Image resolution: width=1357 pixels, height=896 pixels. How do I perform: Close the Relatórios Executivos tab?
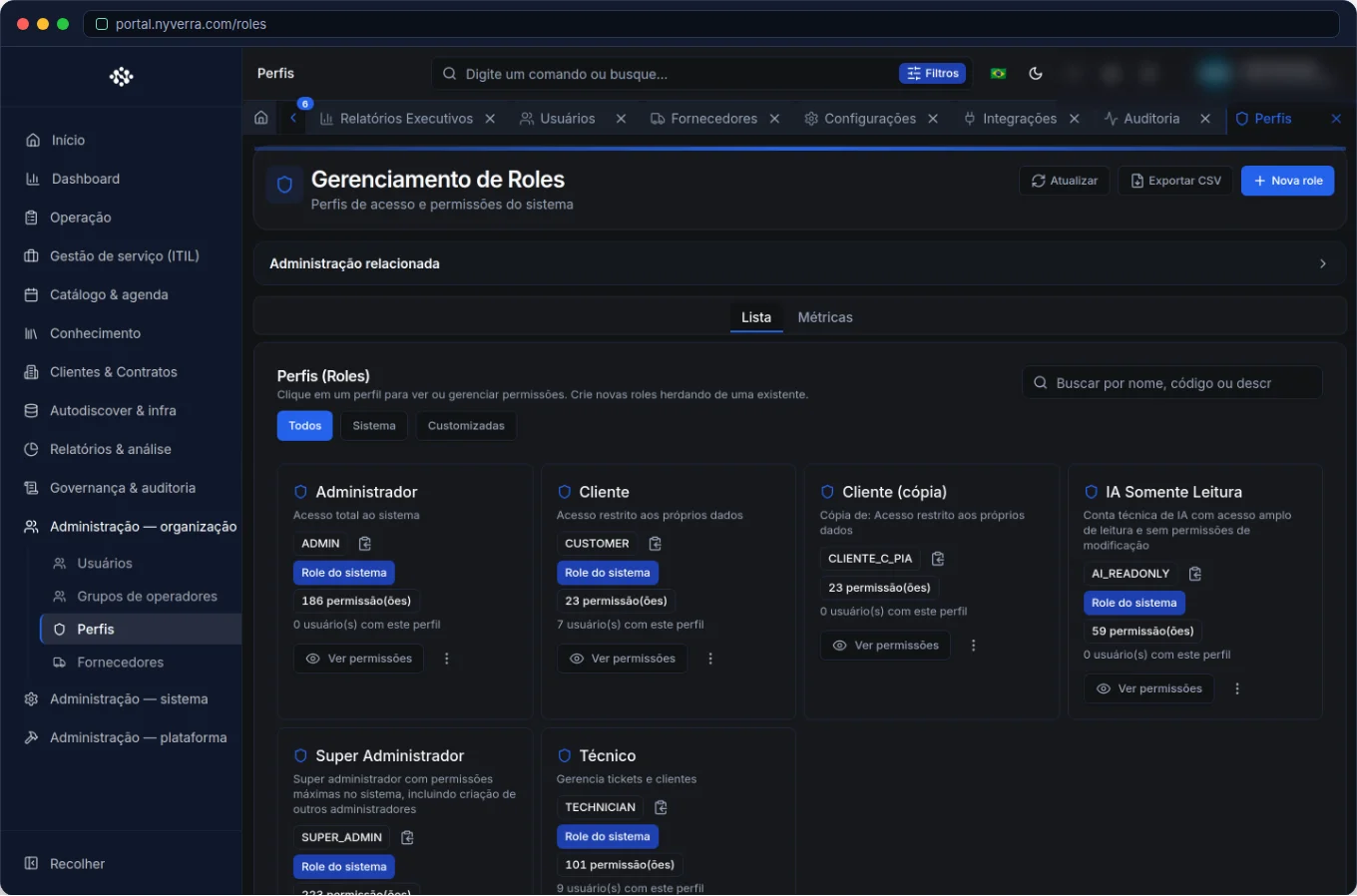(x=490, y=119)
